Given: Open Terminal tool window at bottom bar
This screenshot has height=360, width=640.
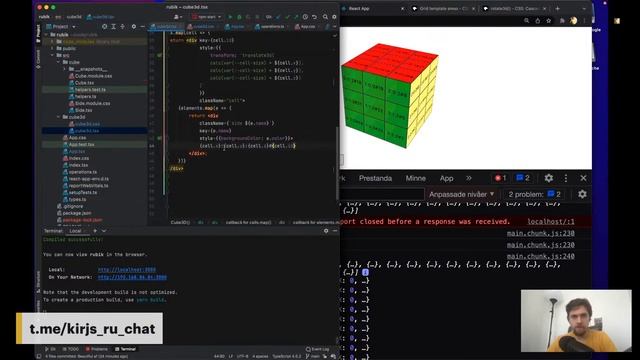Looking at the screenshot, I should [x=125, y=349].
